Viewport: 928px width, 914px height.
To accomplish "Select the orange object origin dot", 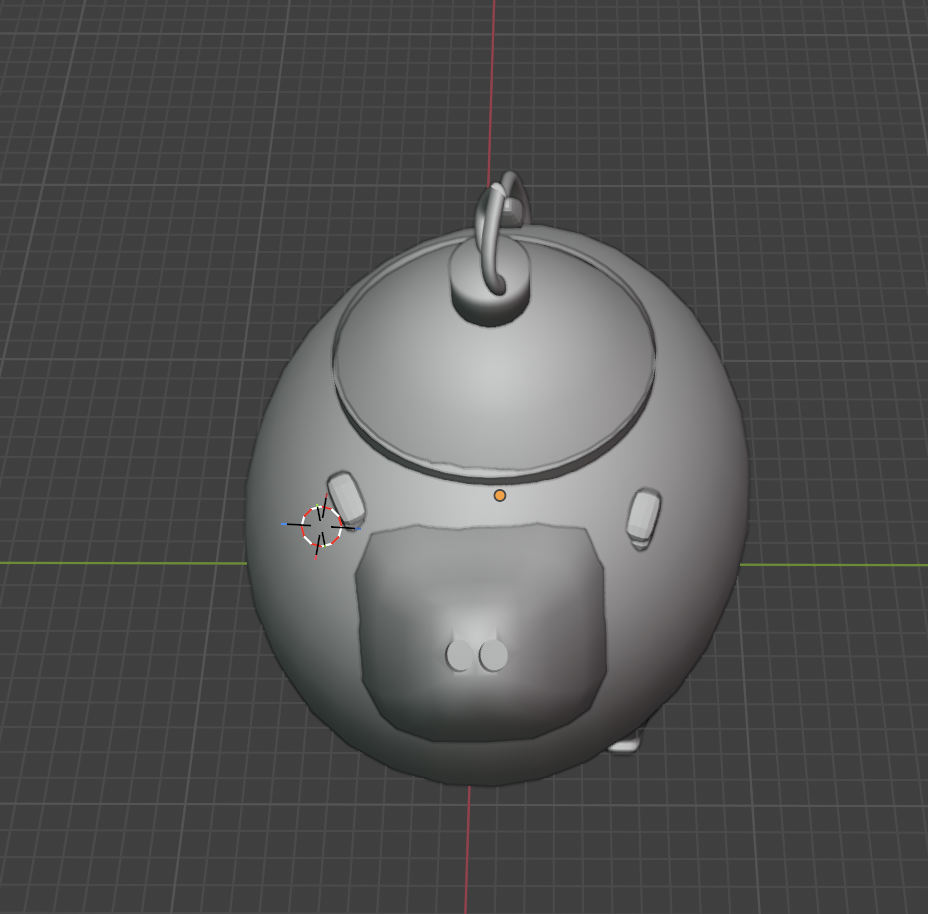I will (500, 495).
